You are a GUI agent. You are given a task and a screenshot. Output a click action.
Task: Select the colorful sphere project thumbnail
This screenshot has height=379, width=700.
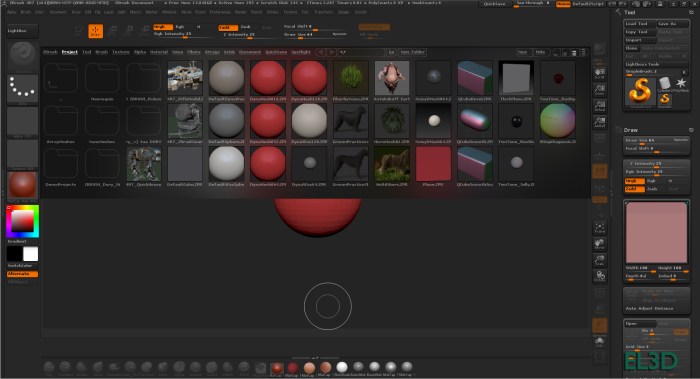point(558,121)
